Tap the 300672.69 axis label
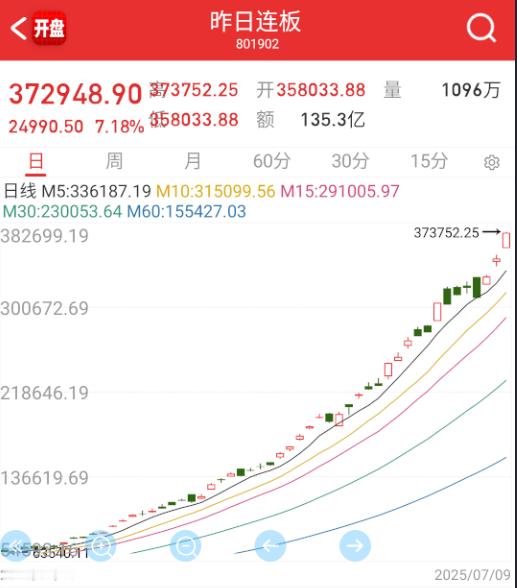 [x=44, y=309]
